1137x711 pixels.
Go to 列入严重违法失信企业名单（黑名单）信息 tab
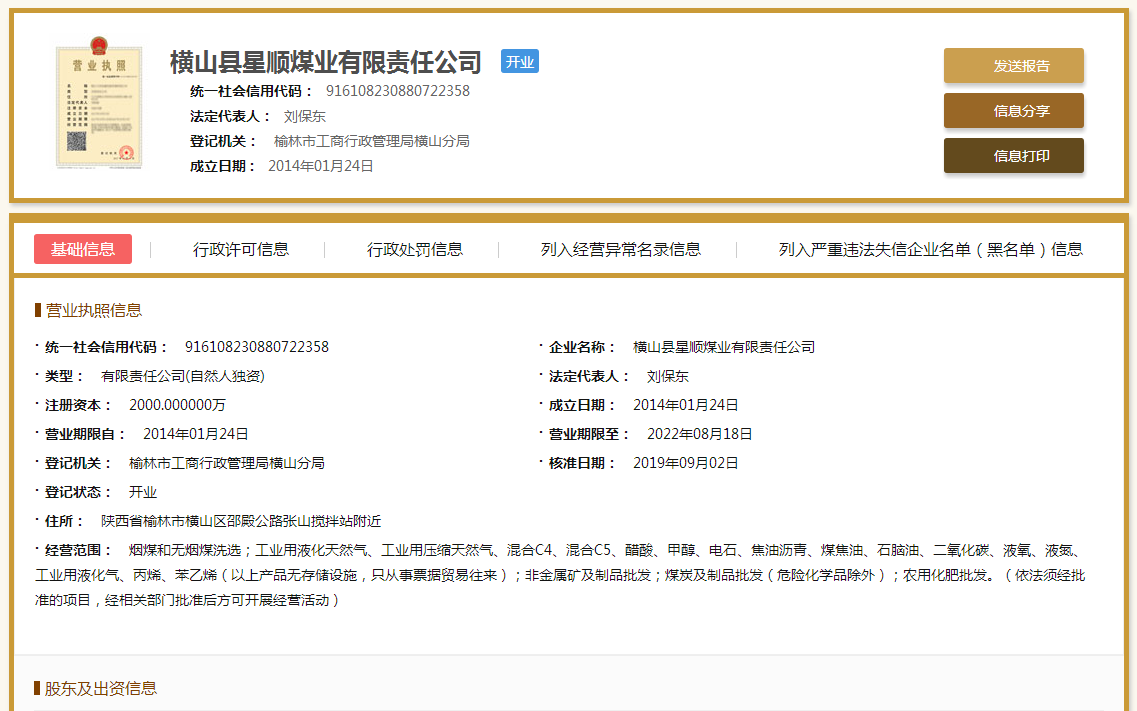click(930, 249)
